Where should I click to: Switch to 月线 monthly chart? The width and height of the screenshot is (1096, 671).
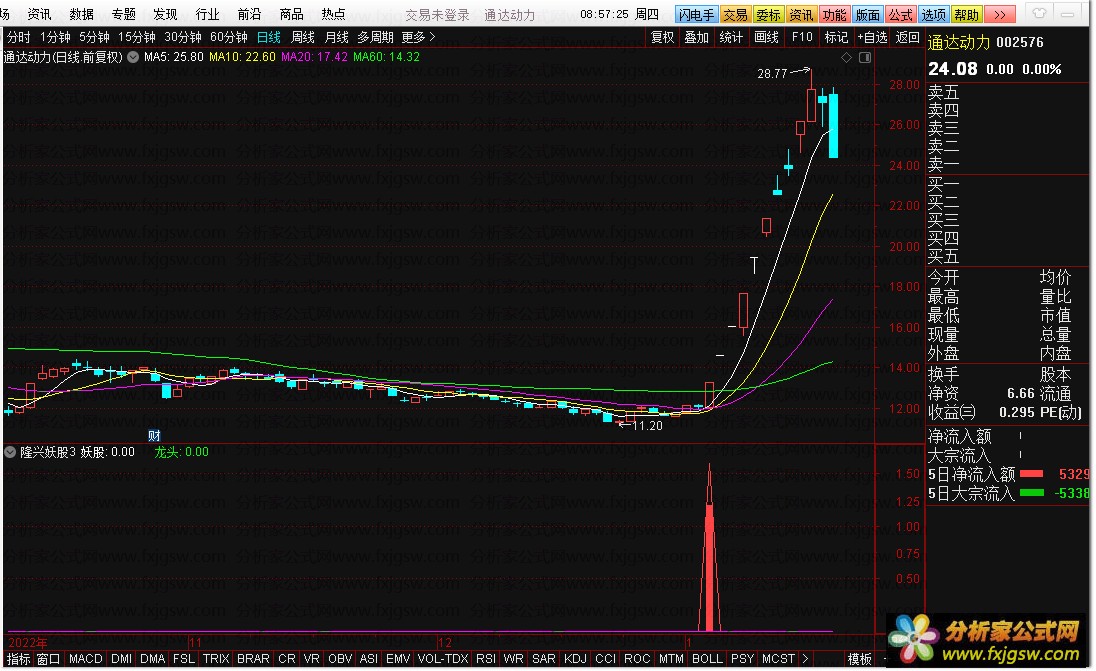336,37
